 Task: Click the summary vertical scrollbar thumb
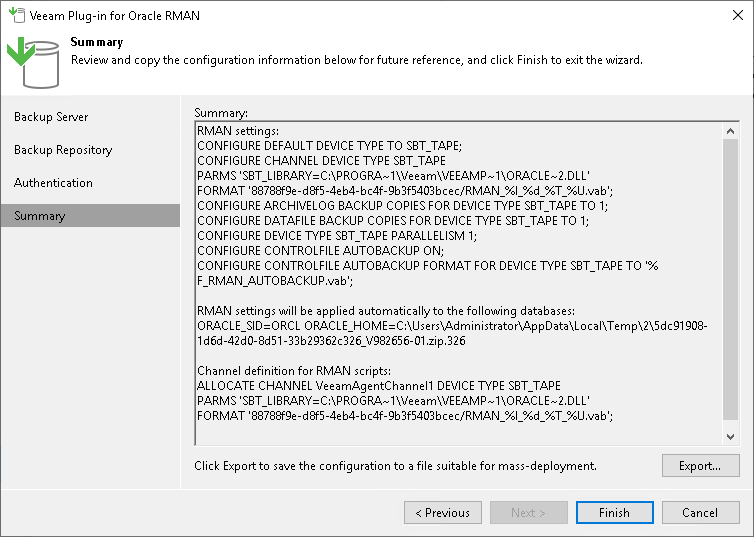[730, 279]
